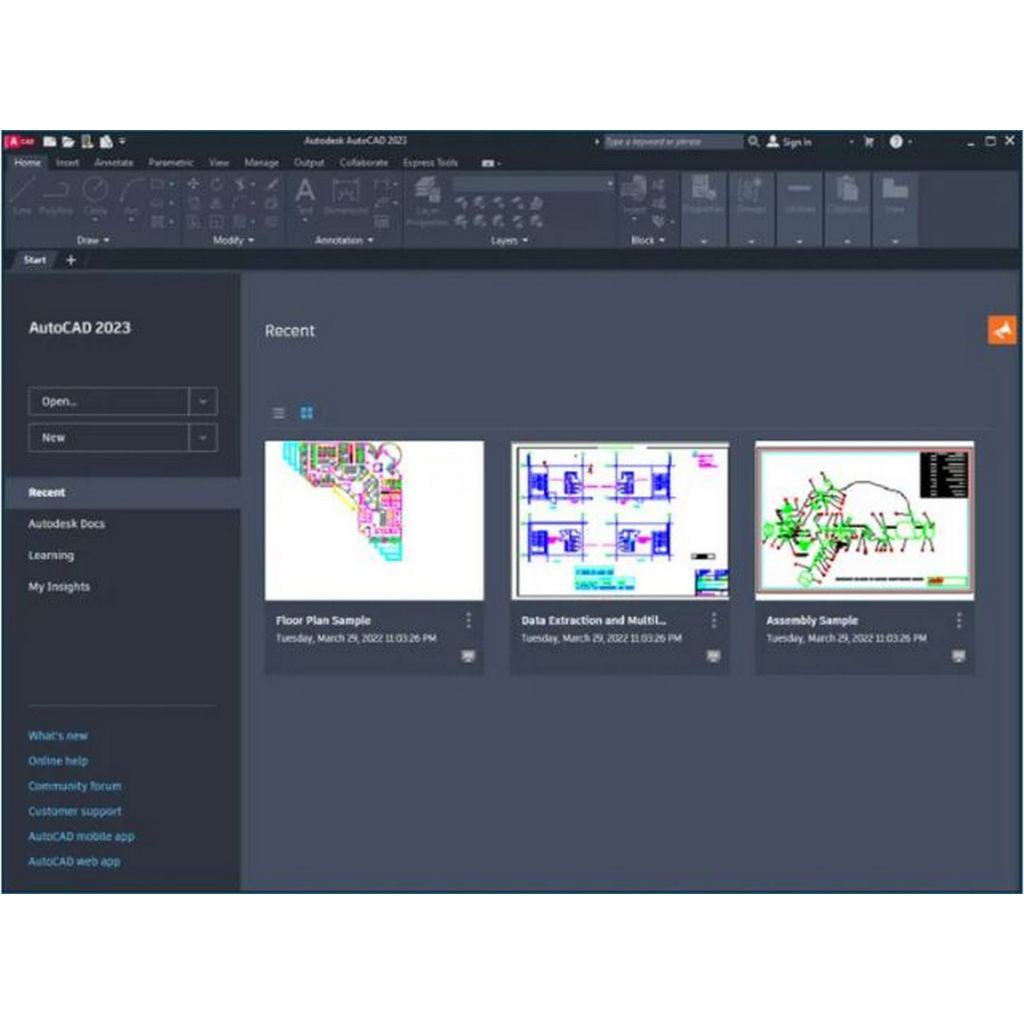Click the keyword search input field
This screenshot has height=1024, width=1024.
tap(673, 141)
